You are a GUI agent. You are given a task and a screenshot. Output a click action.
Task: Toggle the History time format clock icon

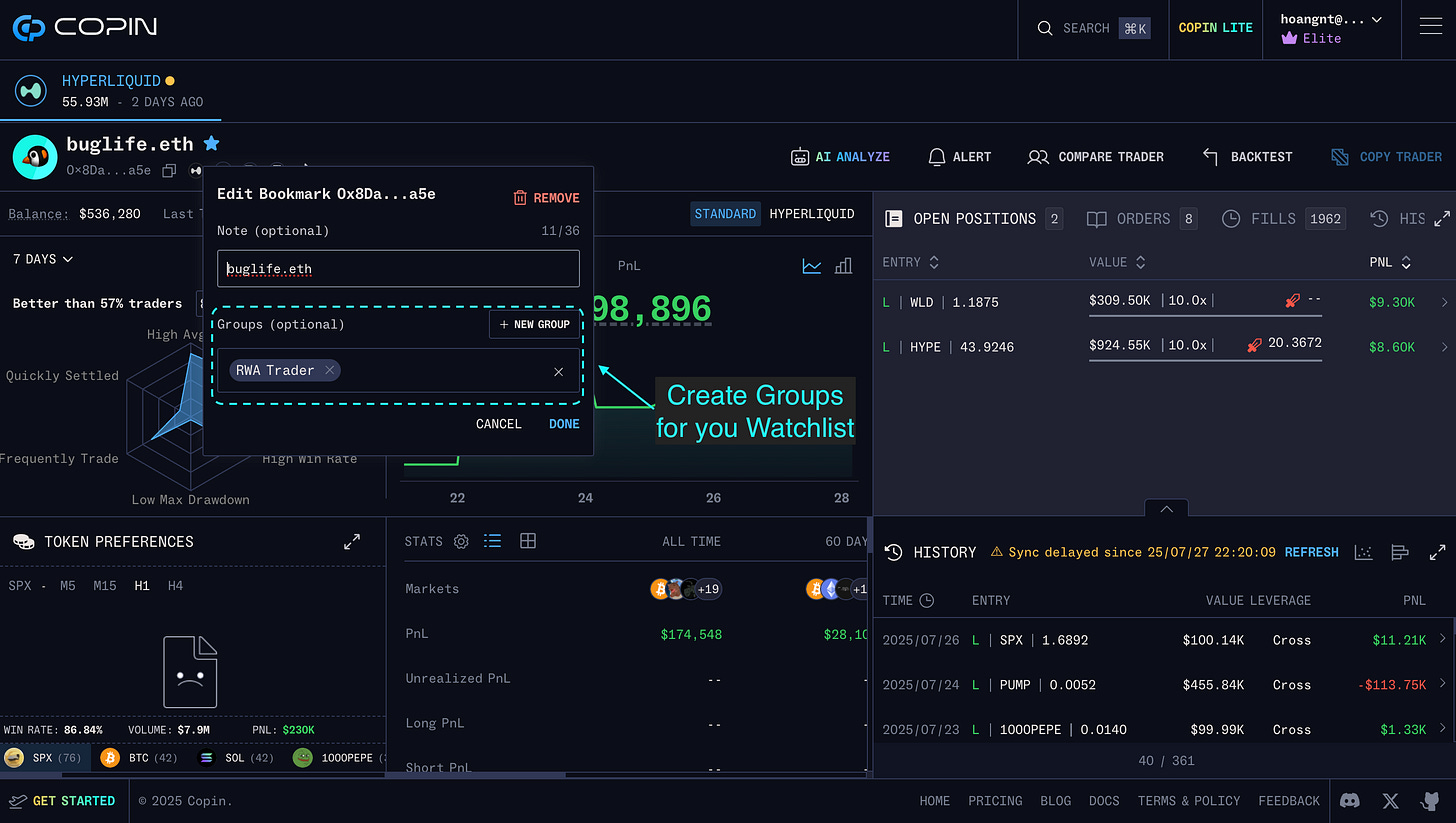click(x=927, y=600)
